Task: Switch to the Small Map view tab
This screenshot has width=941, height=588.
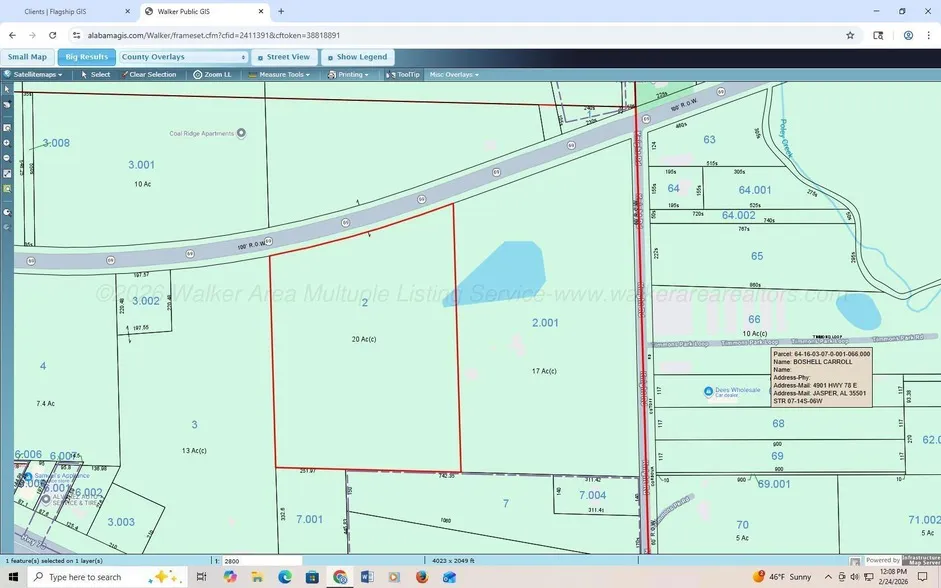Action: pos(28,57)
